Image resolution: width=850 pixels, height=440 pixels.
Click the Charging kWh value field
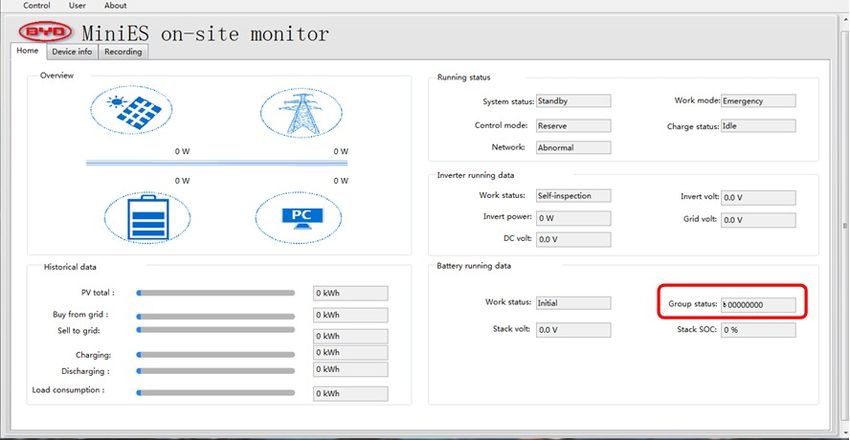click(x=351, y=353)
